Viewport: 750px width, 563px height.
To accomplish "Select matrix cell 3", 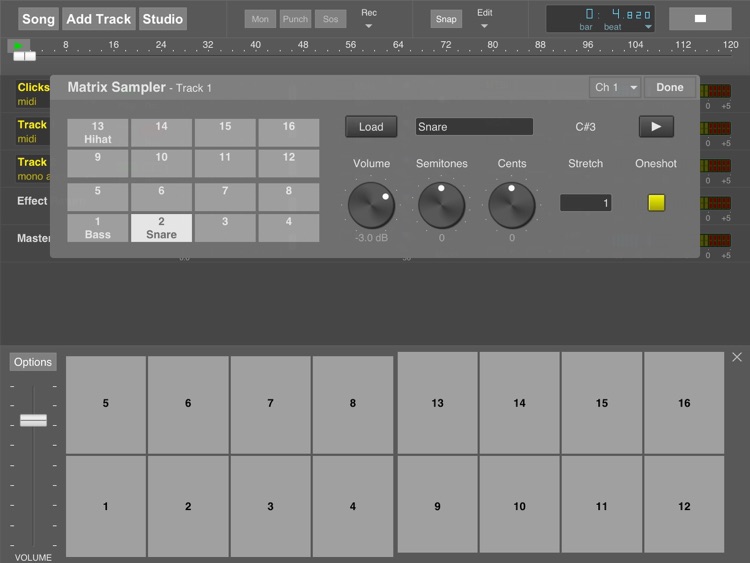I will [x=225, y=228].
